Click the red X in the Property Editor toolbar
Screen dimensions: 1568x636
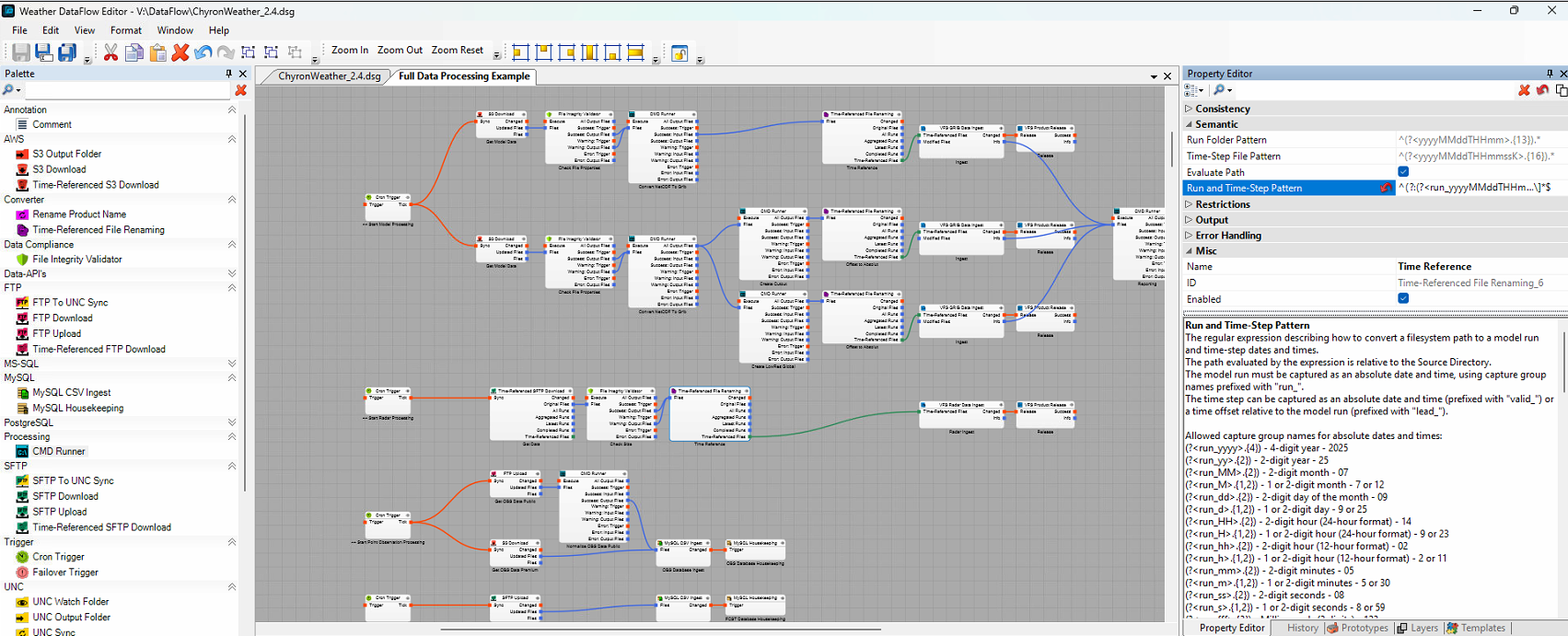click(1524, 90)
